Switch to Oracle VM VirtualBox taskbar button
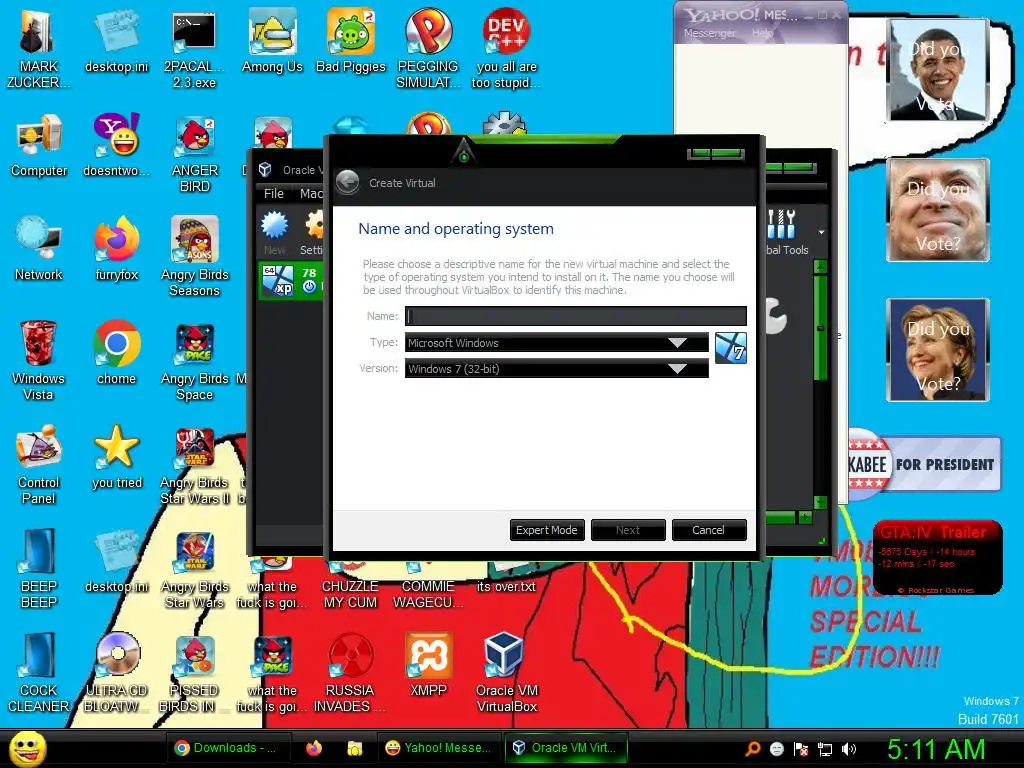1024x768 pixels. [566, 748]
